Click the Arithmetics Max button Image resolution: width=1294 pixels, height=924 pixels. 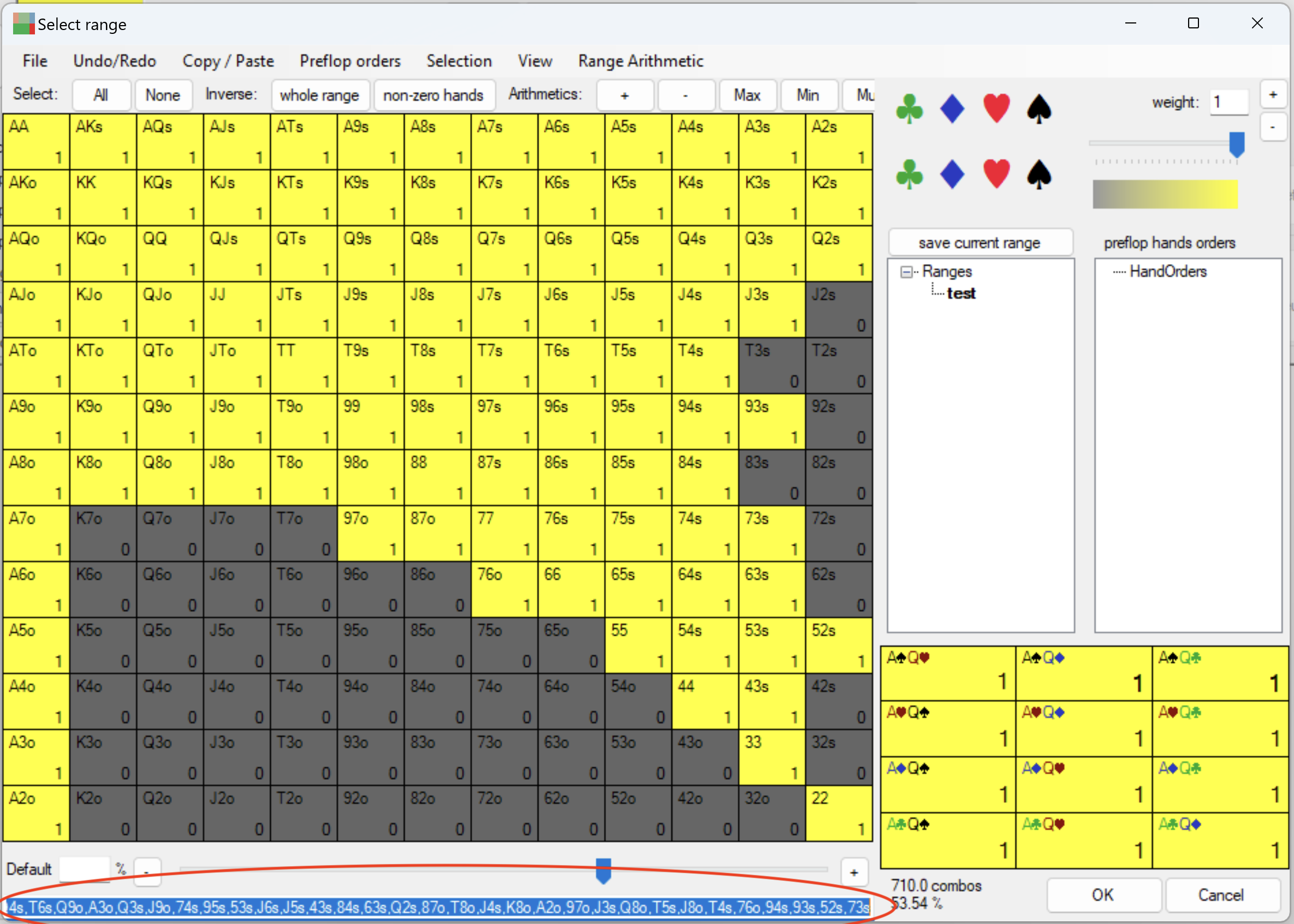click(x=747, y=95)
